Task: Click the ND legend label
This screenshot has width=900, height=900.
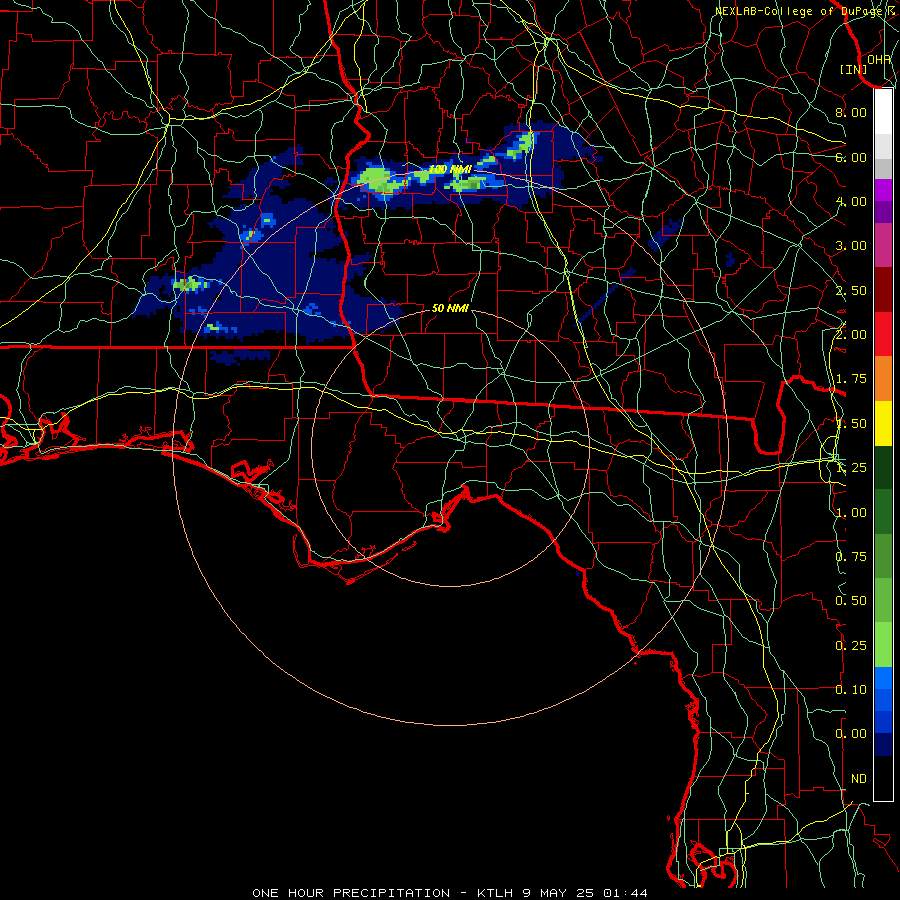Action: pos(859,779)
